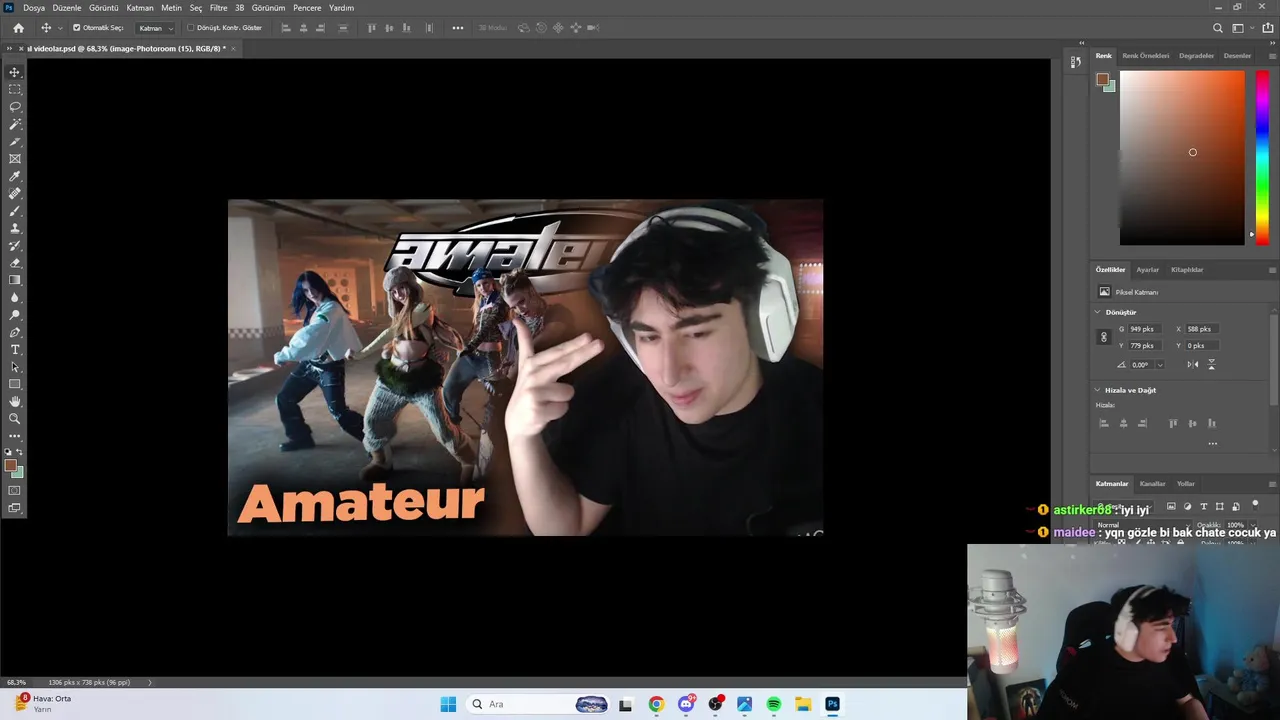1280x720 pixels.
Task: Select the Horizontal Type tool
Action: [15, 349]
